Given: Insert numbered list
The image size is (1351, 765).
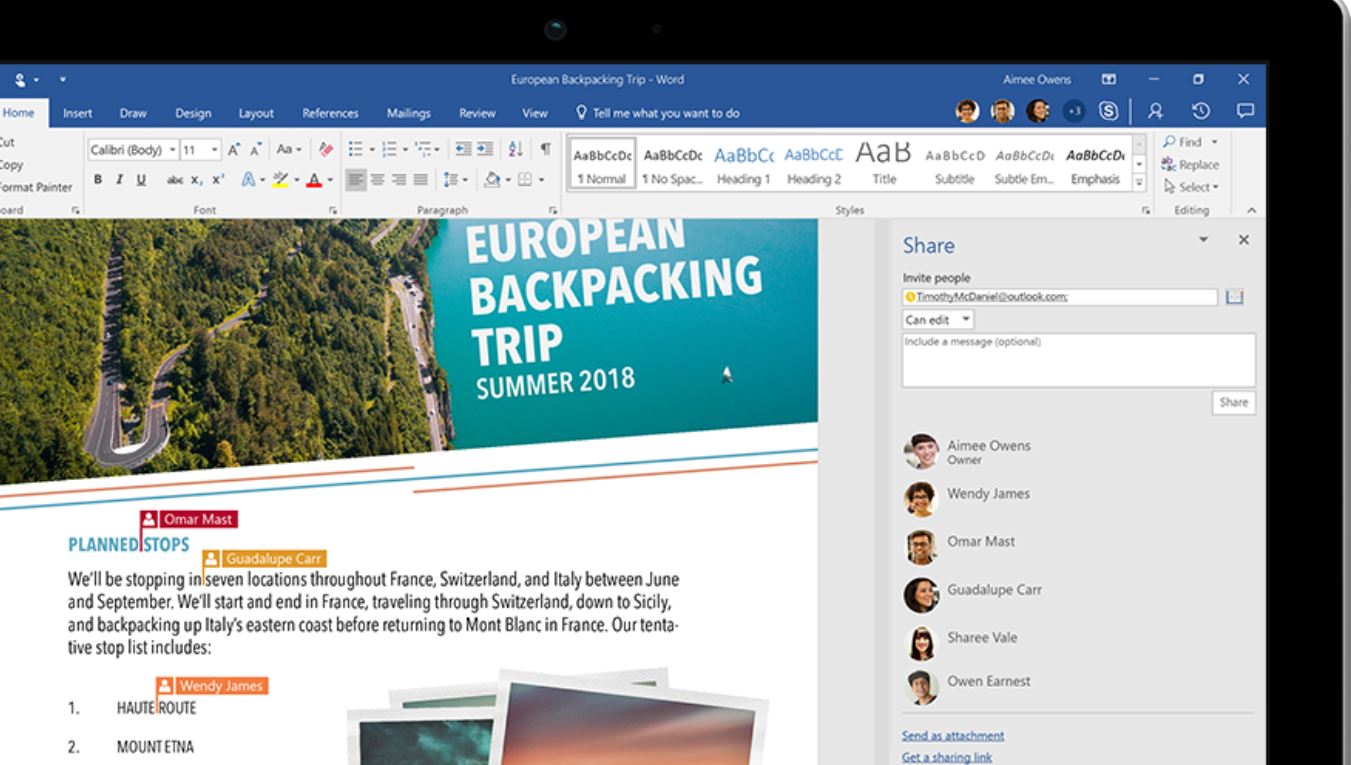Looking at the screenshot, I should pos(389,149).
